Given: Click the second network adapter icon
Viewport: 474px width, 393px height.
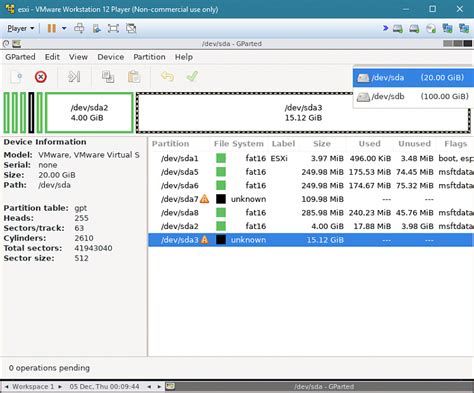Looking at the screenshot, I should pyautogui.click(x=464, y=28).
